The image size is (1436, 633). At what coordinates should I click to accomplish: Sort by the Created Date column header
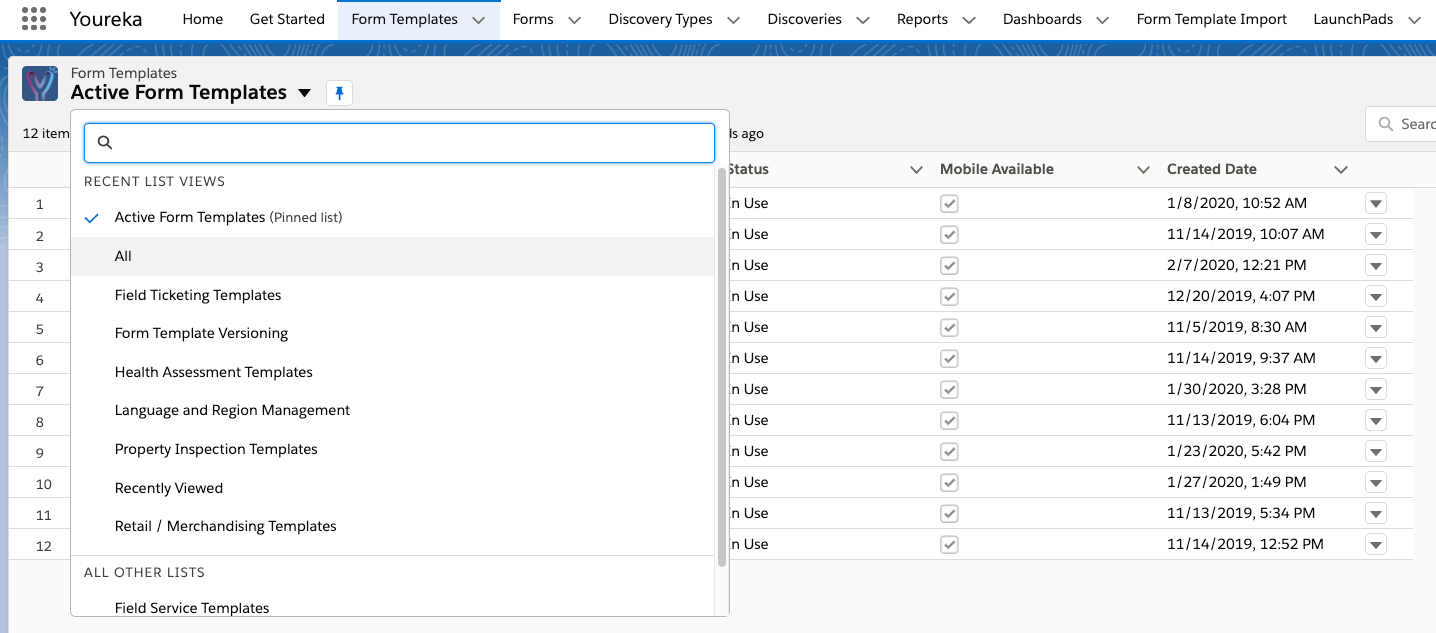pyautogui.click(x=1212, y=170)
